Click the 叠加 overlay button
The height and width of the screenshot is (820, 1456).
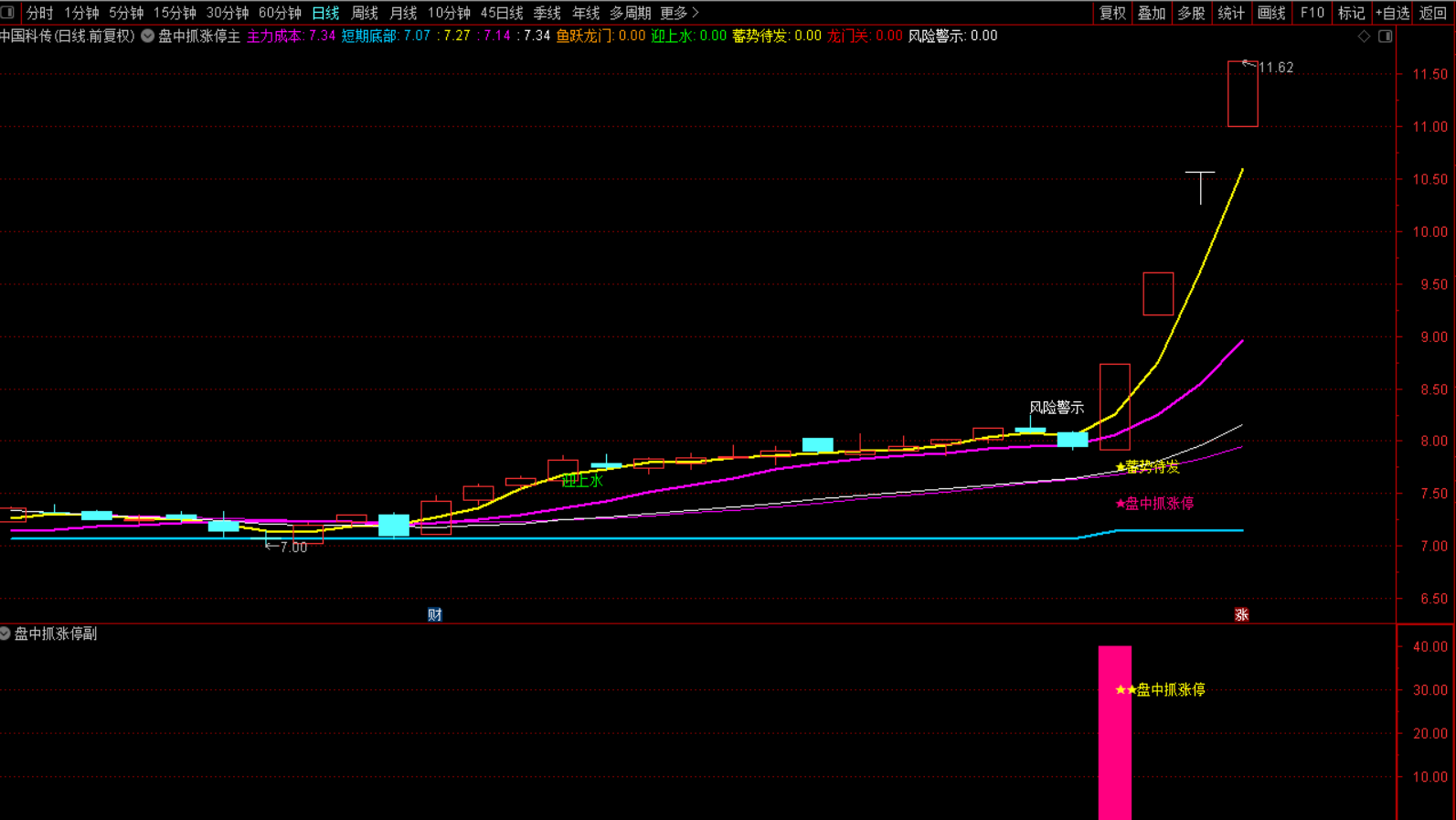[x=1152, y=13]
